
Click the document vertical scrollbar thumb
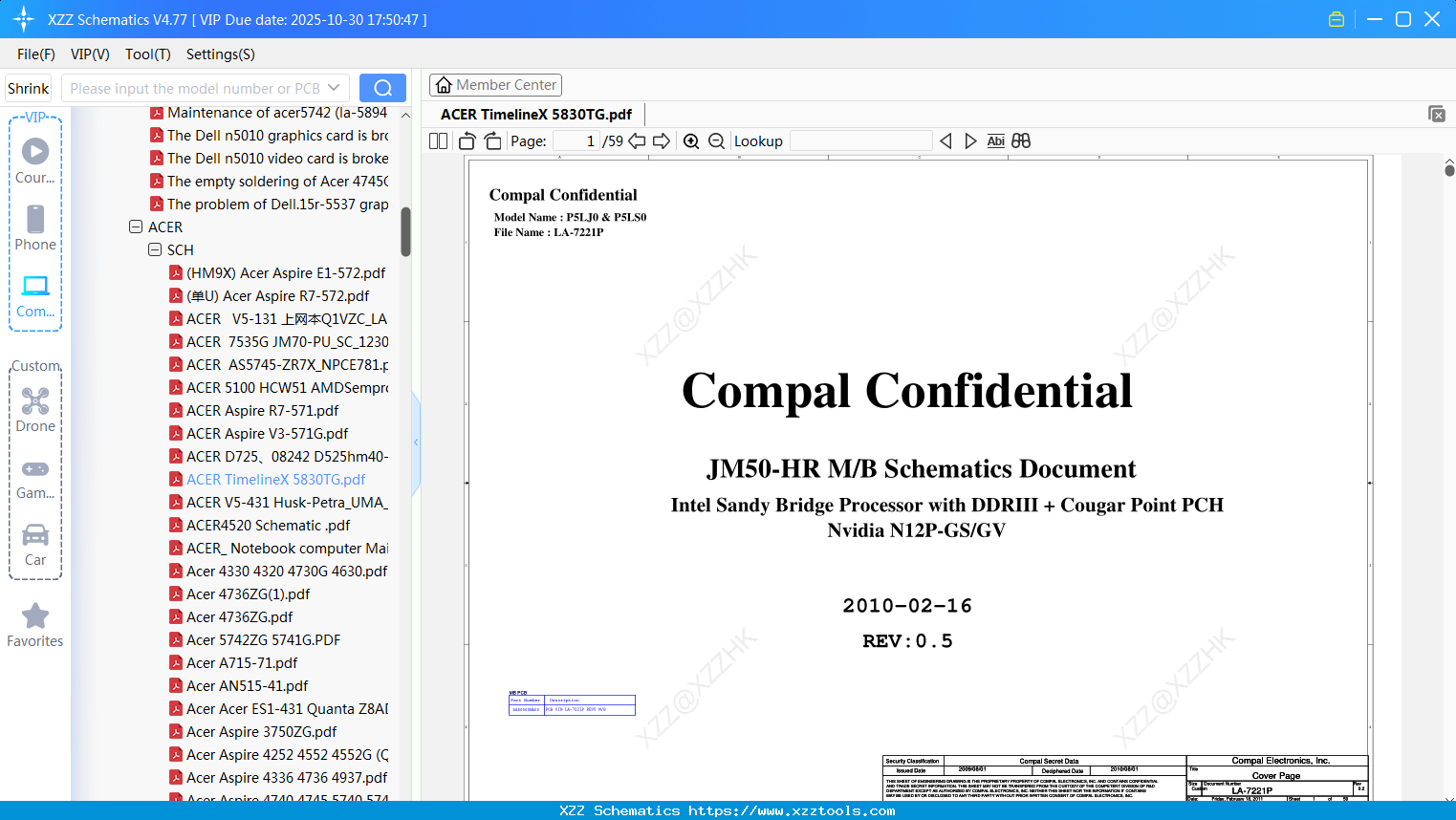(x=1449, y=170)
